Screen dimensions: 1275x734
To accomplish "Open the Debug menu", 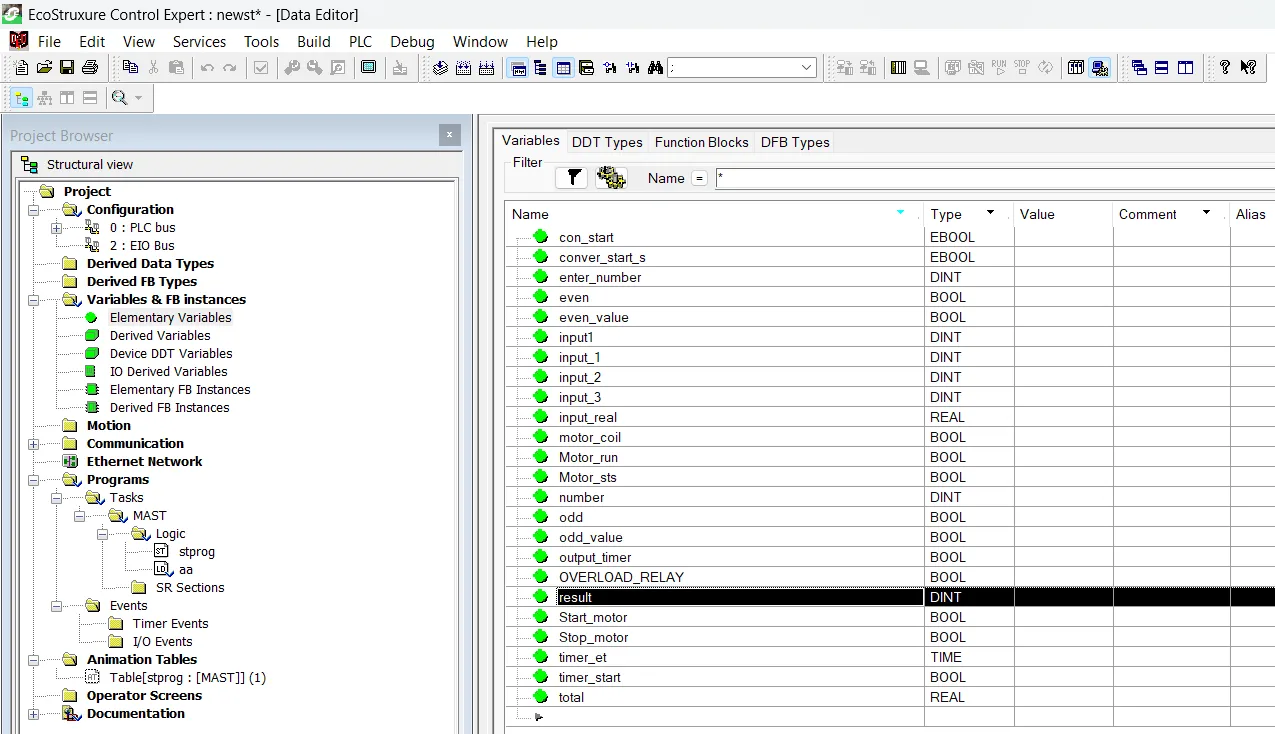I will [x=412, y=41].
